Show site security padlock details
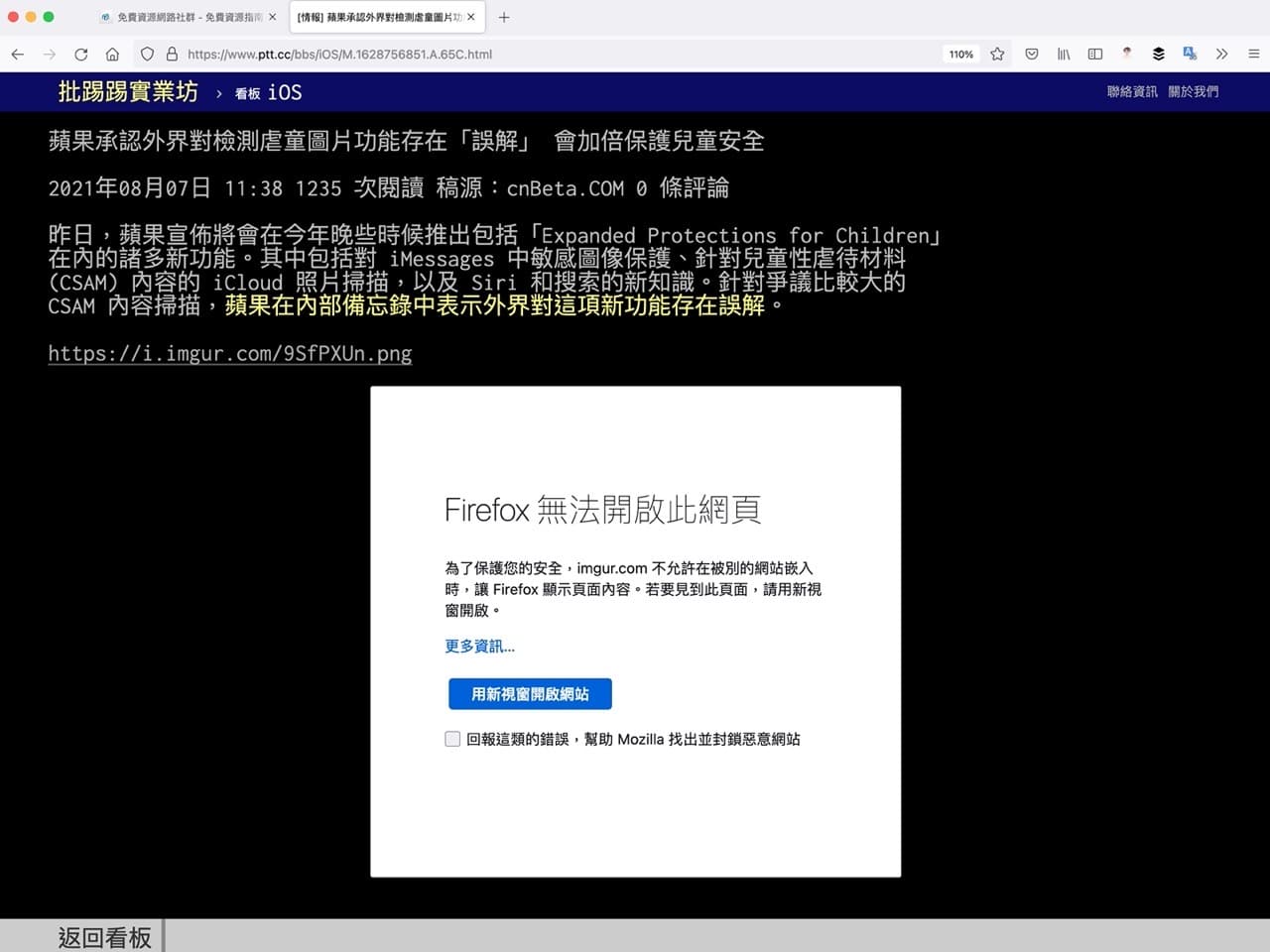This screenshot has width=1270, height=952. (x=172, y=54)
